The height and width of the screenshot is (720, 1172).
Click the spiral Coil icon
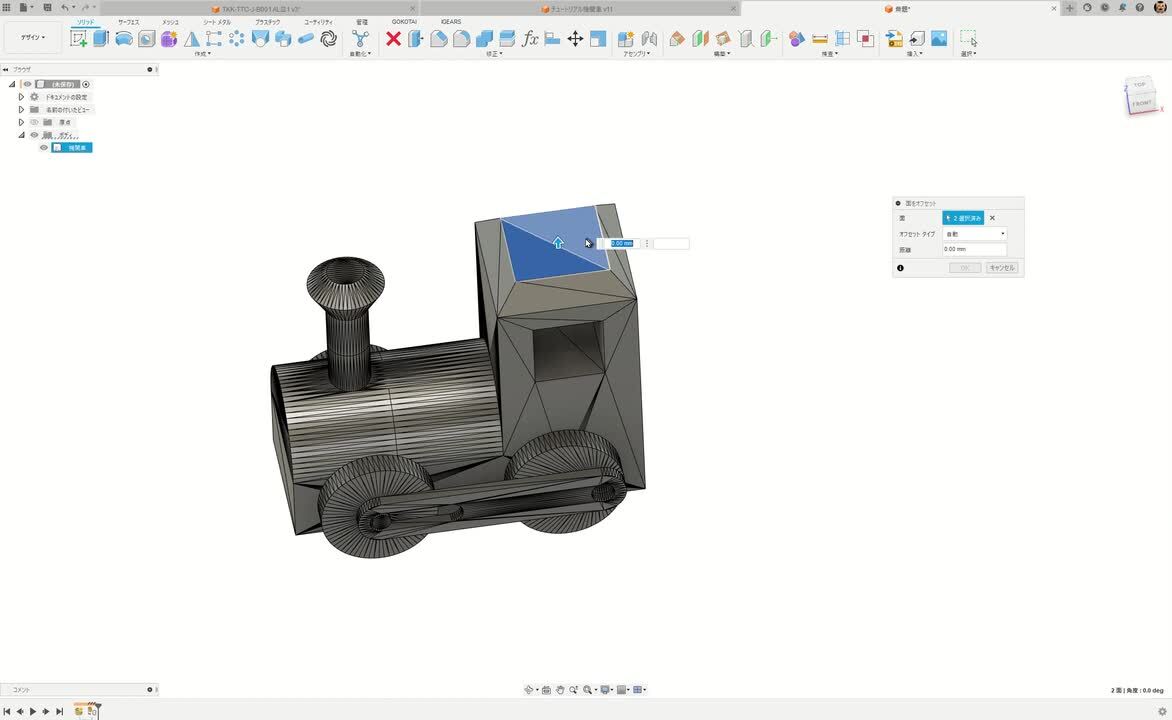(x=328, y=39)
